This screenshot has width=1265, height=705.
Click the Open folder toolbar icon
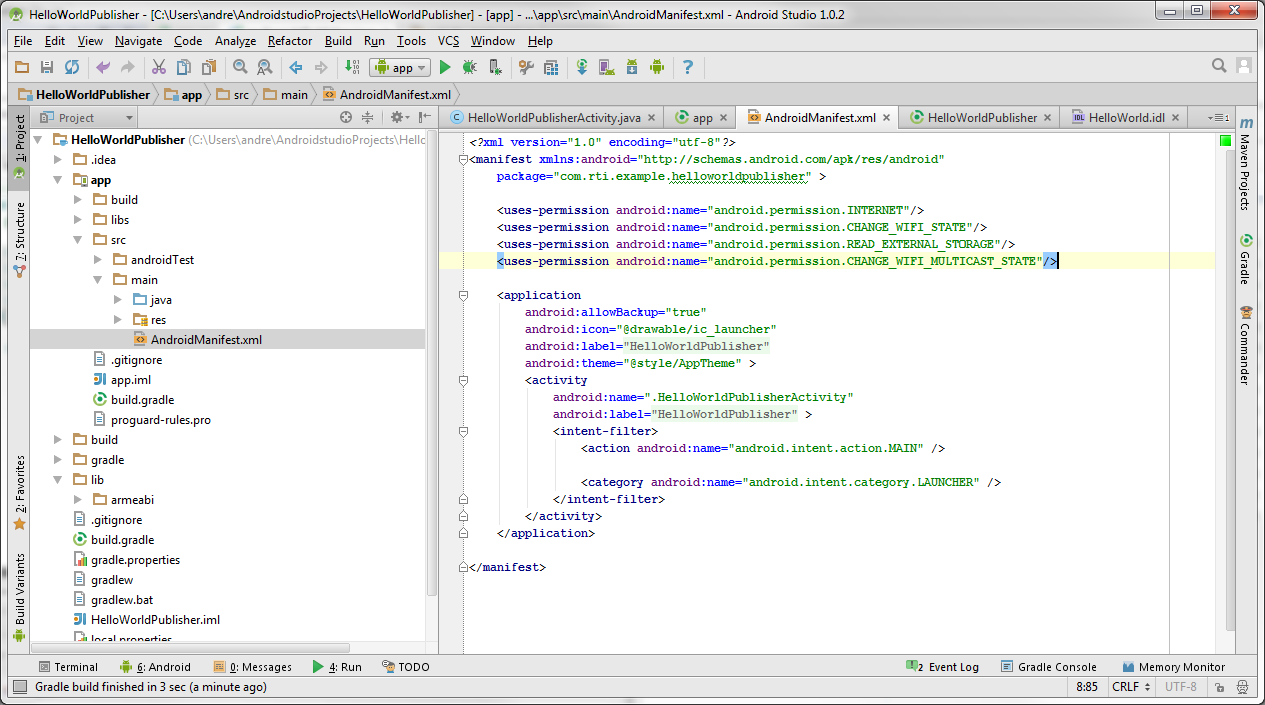pyautogui.click(x=22, y=67)
